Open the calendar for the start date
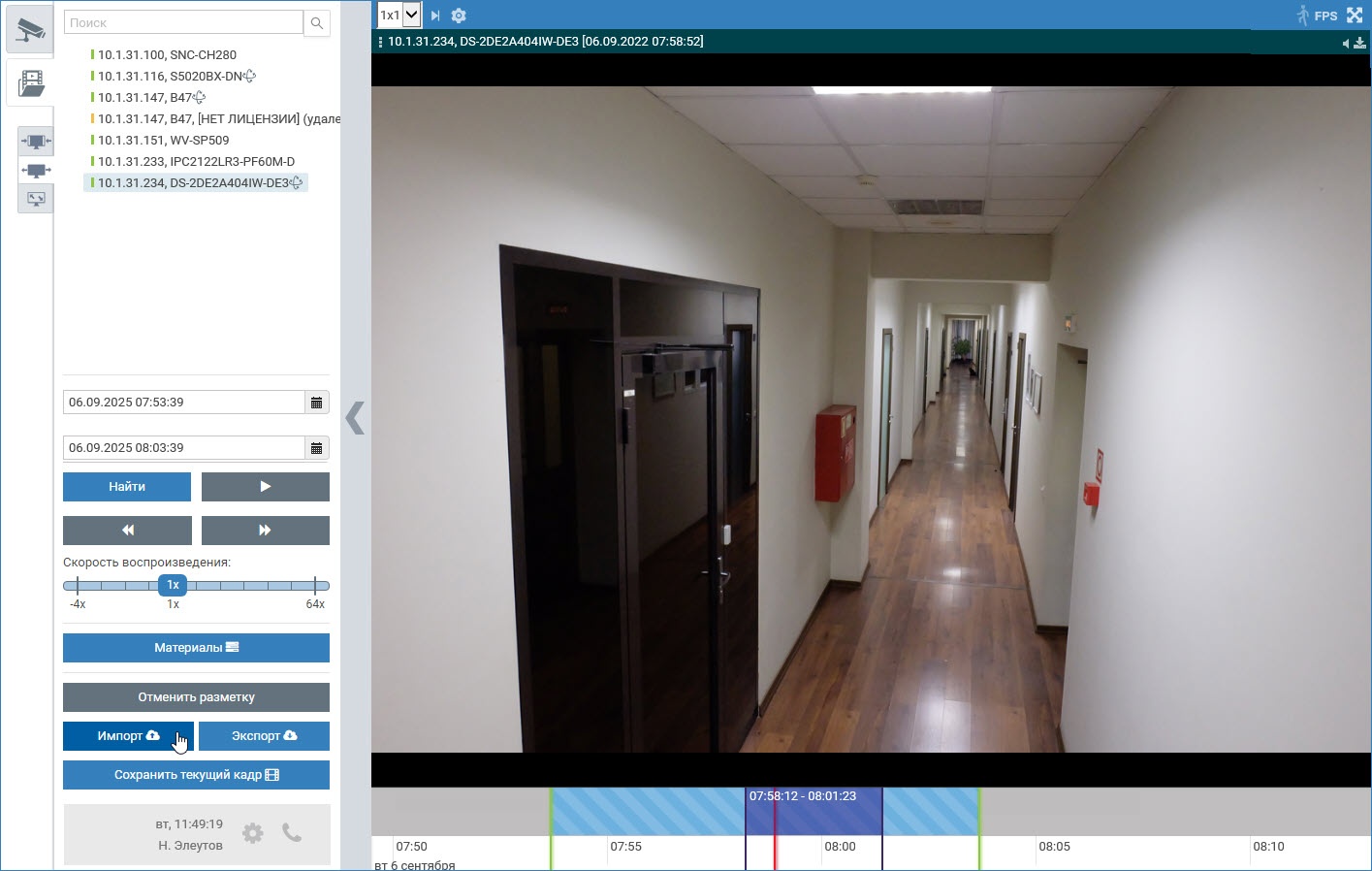The height and width of the screenshot is (871, 1372). 316,403
